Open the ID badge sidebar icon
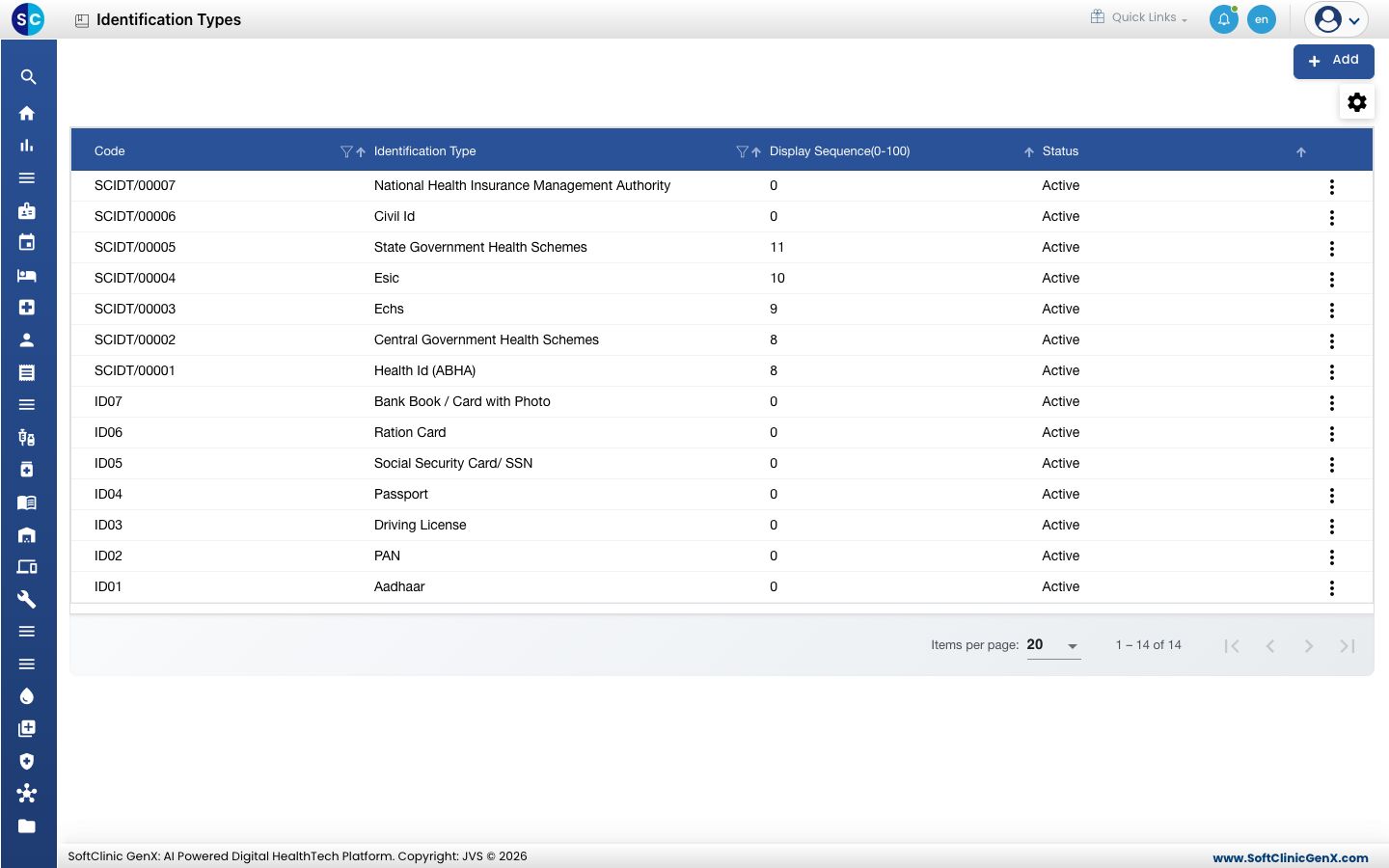1389x868 pixels. [x=27, y=210]
